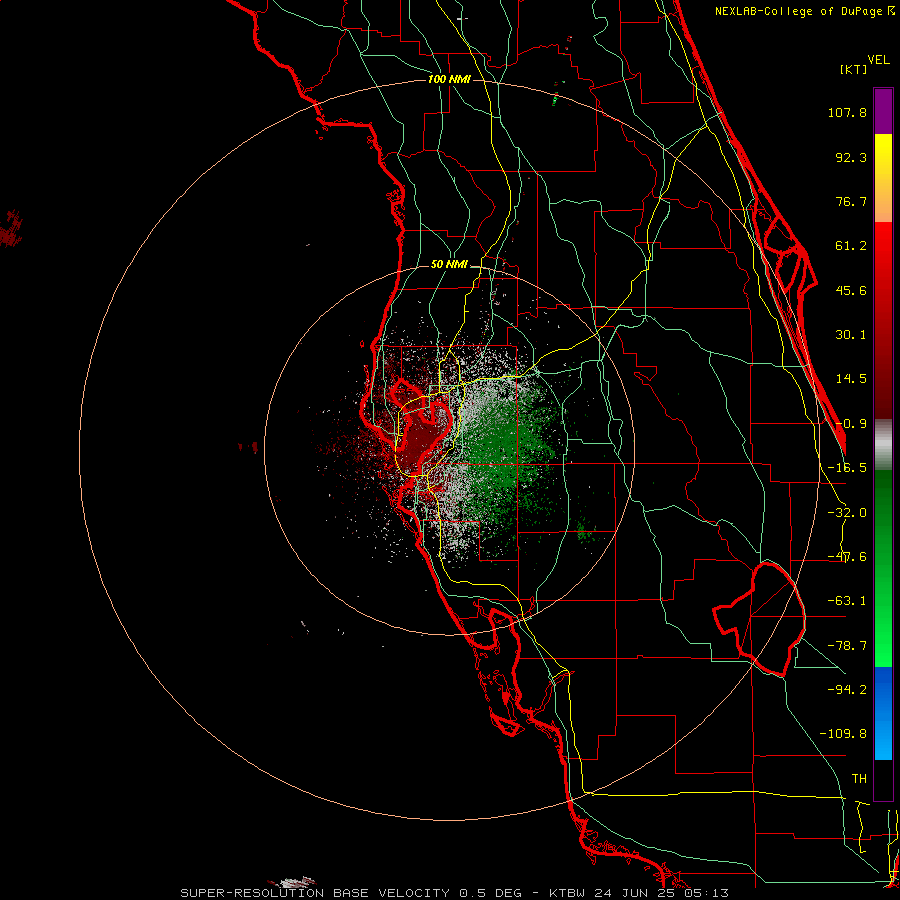
Task: Click the -32.0 velocity scale value
Action: [847, 513]
